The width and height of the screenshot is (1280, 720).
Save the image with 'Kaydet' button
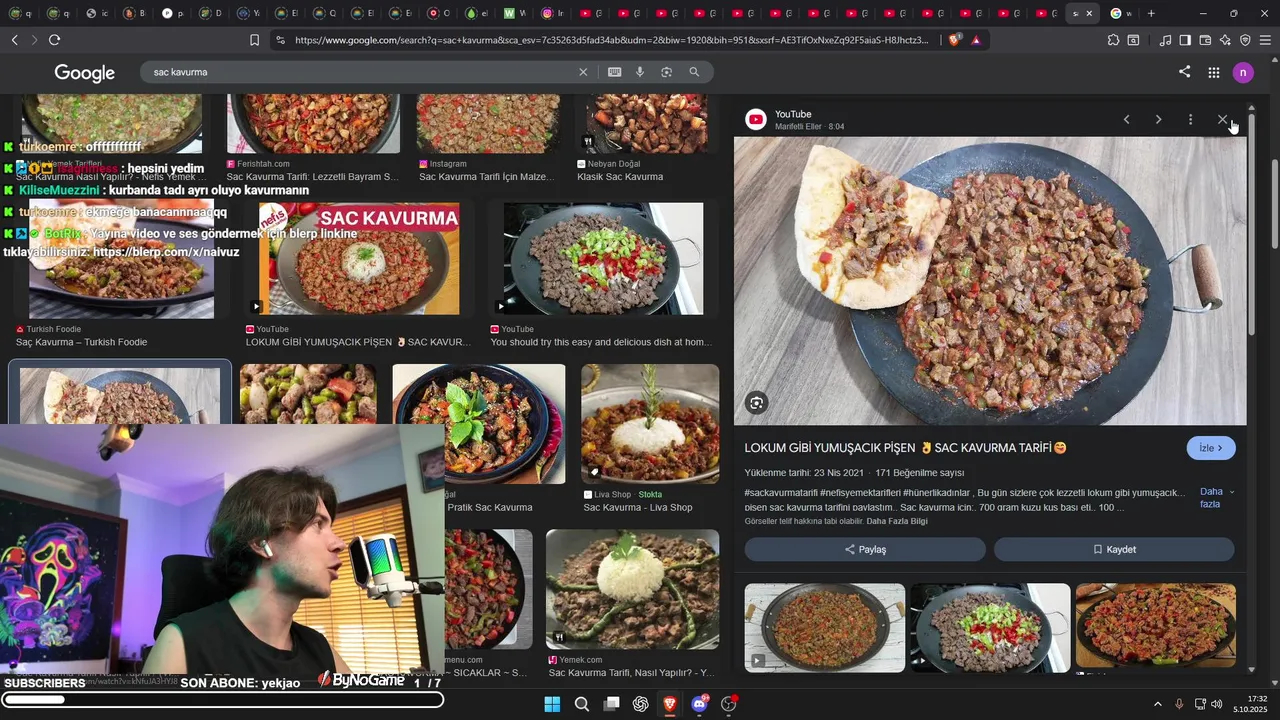[x=1114, y=549]
